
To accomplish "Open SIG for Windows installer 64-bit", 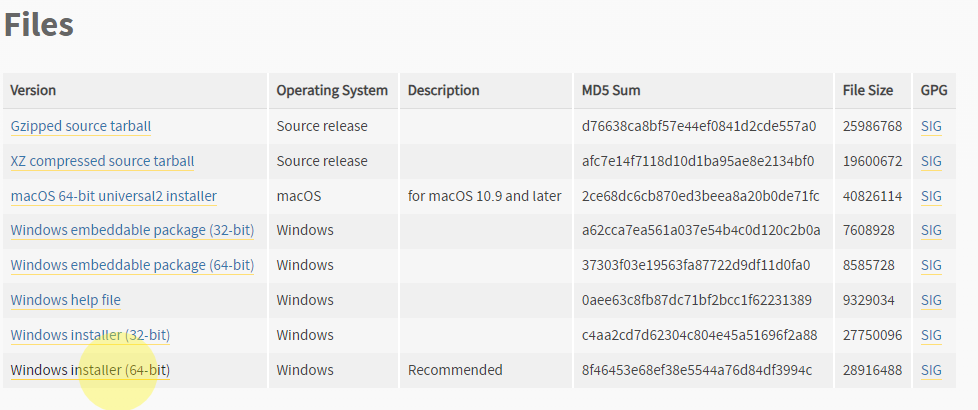I will 931,371.
